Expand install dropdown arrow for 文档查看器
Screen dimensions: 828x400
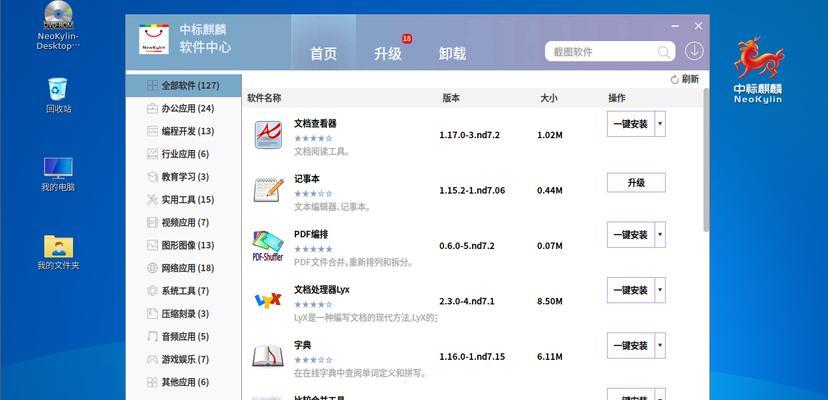click(660, 124)
